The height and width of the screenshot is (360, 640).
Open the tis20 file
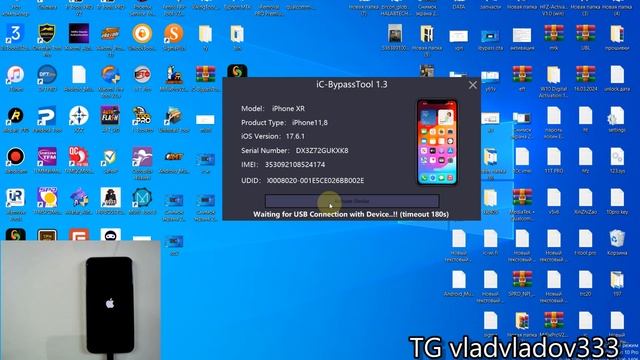coord(585,280)
